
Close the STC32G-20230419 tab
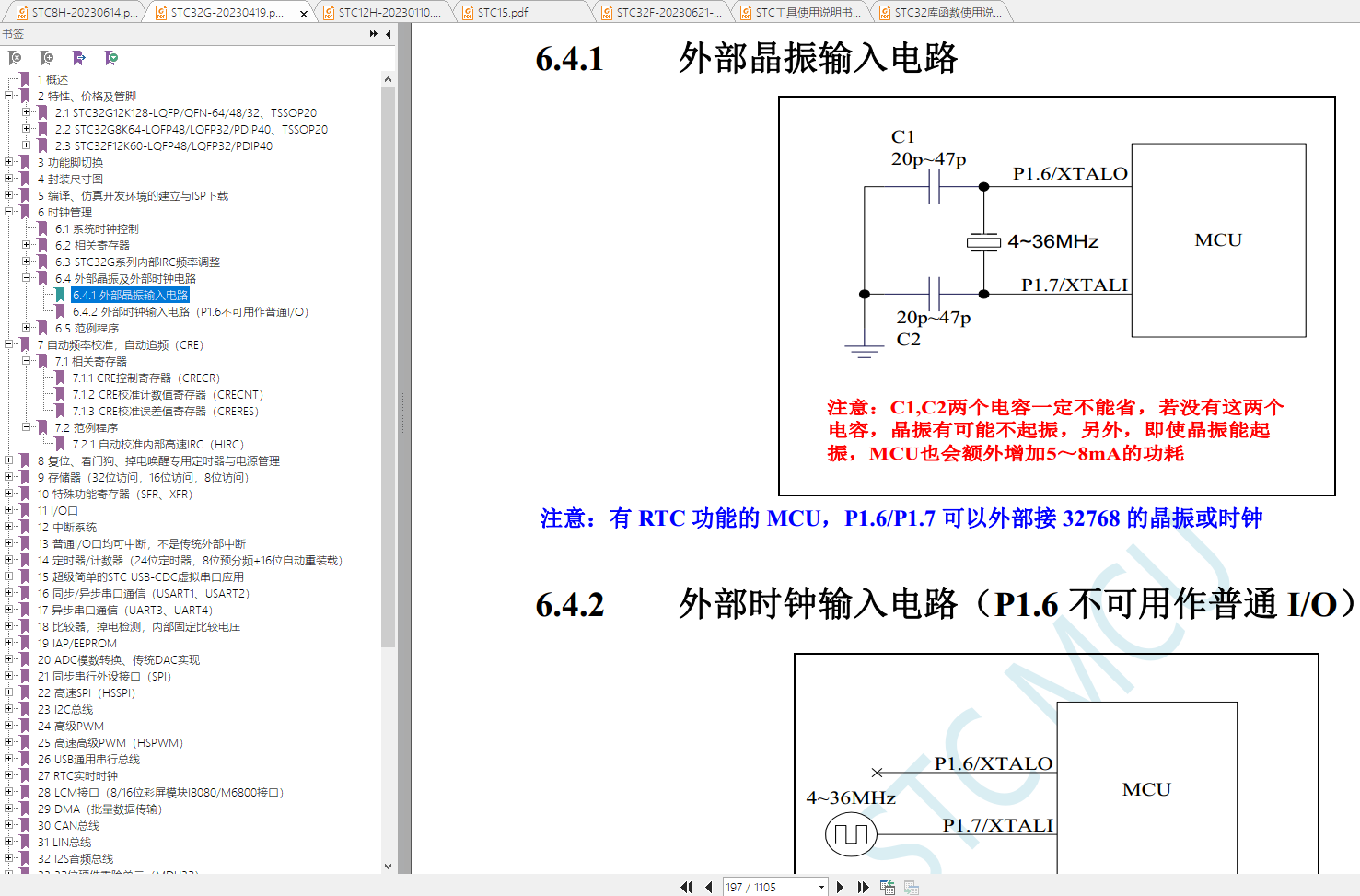pyautogui.click(x=304, y=14)
